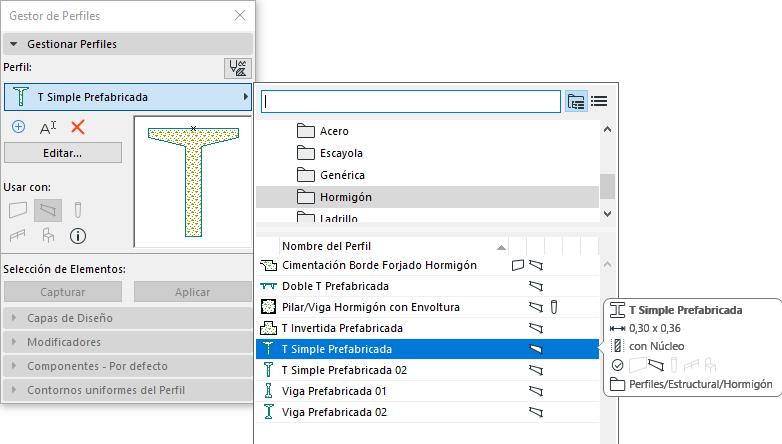Click beam usage icon in Viga Prefabricada 02 row
Image resolution: width=782 pixels, height=444 pixels.
[x=536, y=412]
